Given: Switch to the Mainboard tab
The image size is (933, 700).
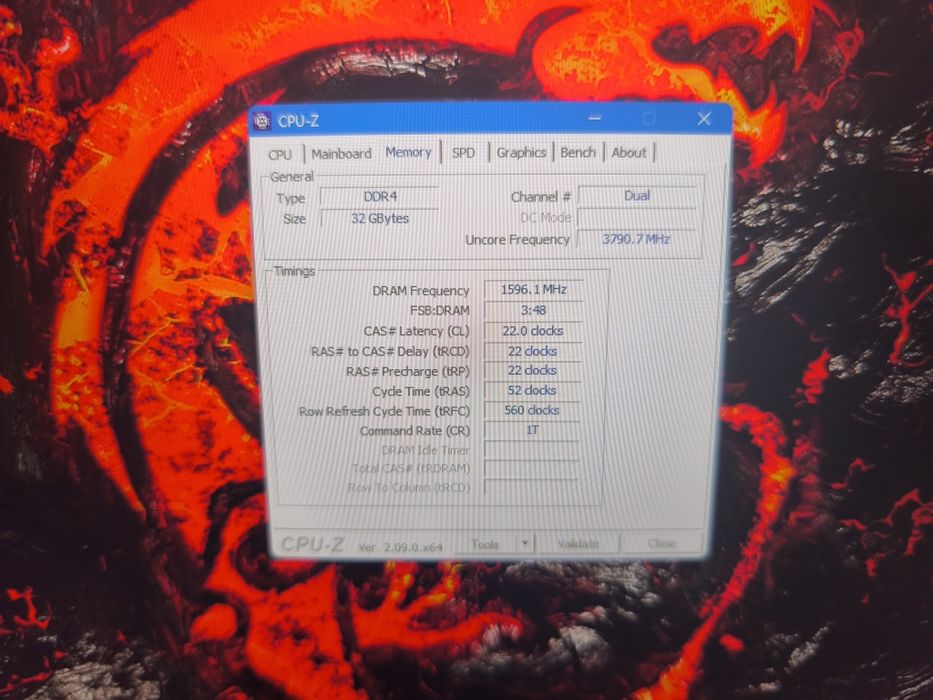Looking at the screenshot, I should click(x=342, y=154).
